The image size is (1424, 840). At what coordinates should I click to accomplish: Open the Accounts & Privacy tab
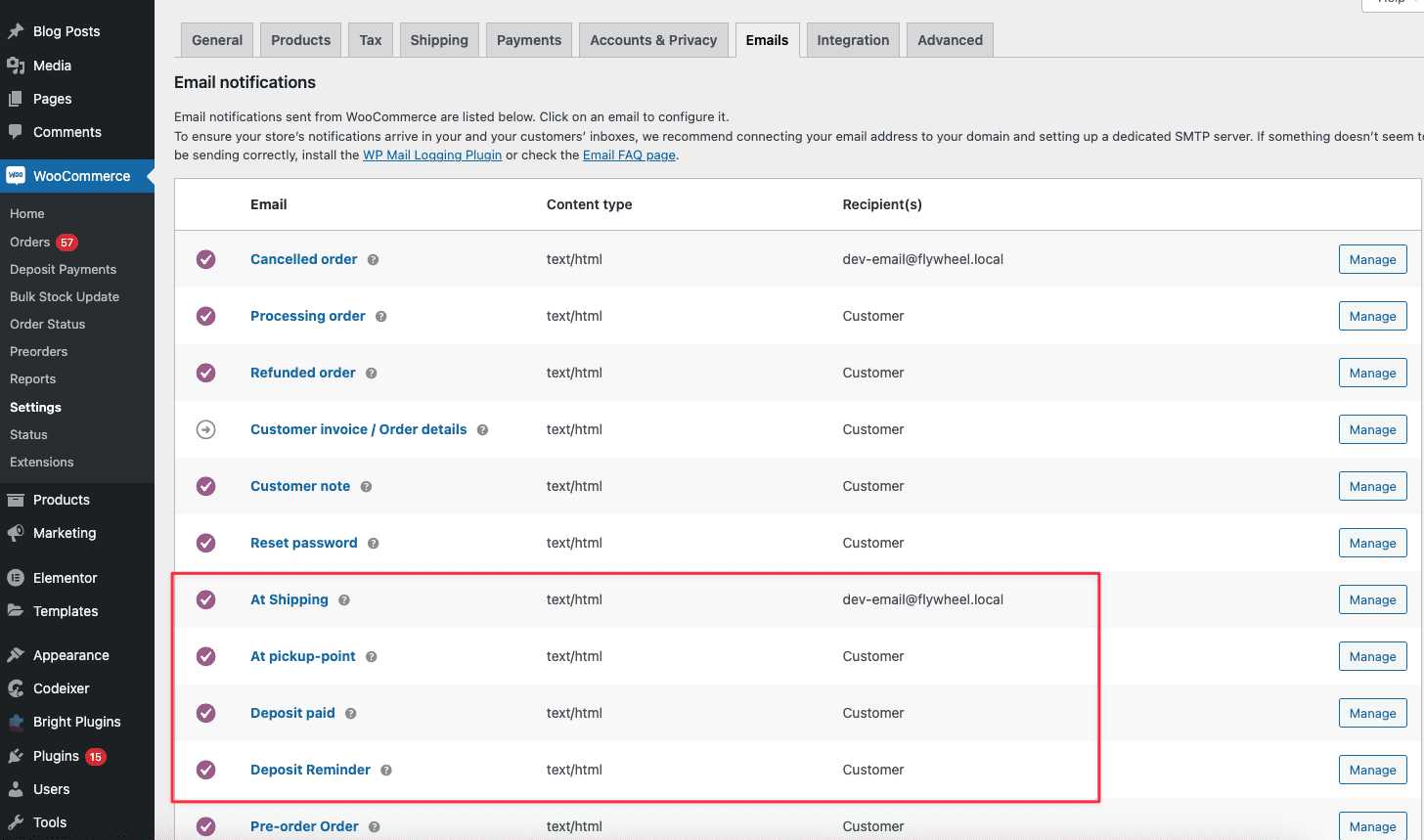click(653, 40)
